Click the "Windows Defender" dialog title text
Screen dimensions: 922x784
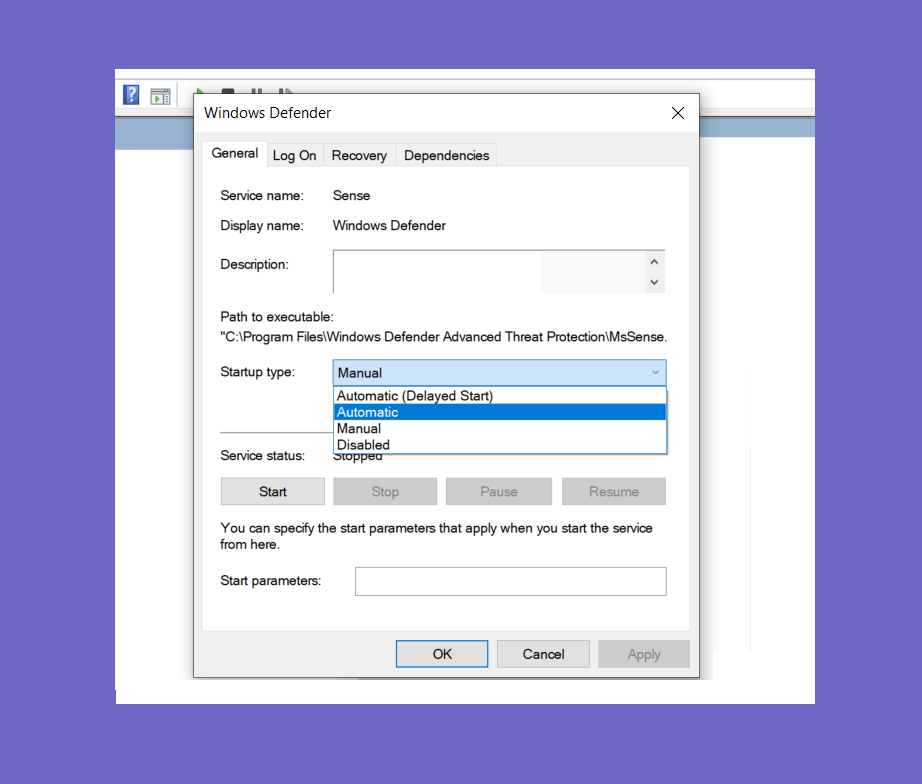coord(268,113)
